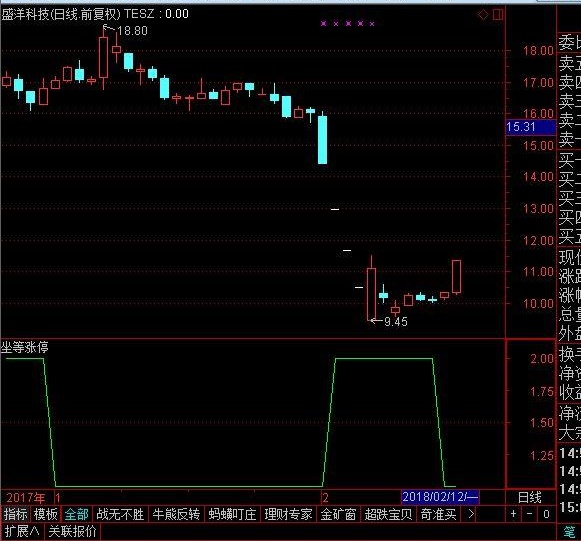
Task: Select the 奇准买 indicator tab
Action: coord(438,514)
